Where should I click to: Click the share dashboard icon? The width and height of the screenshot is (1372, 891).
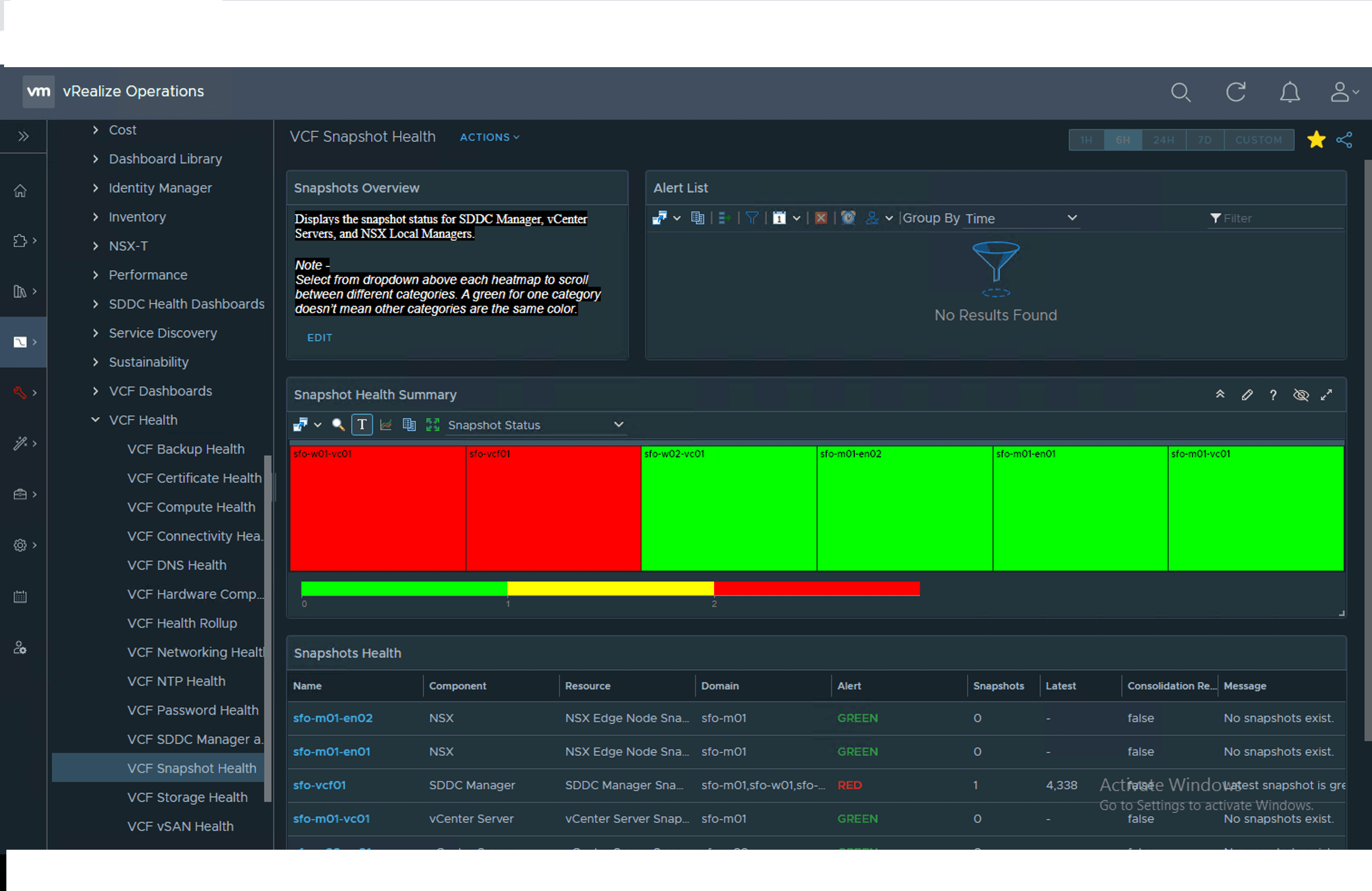pyautogui.click(x=1344, y=140)
